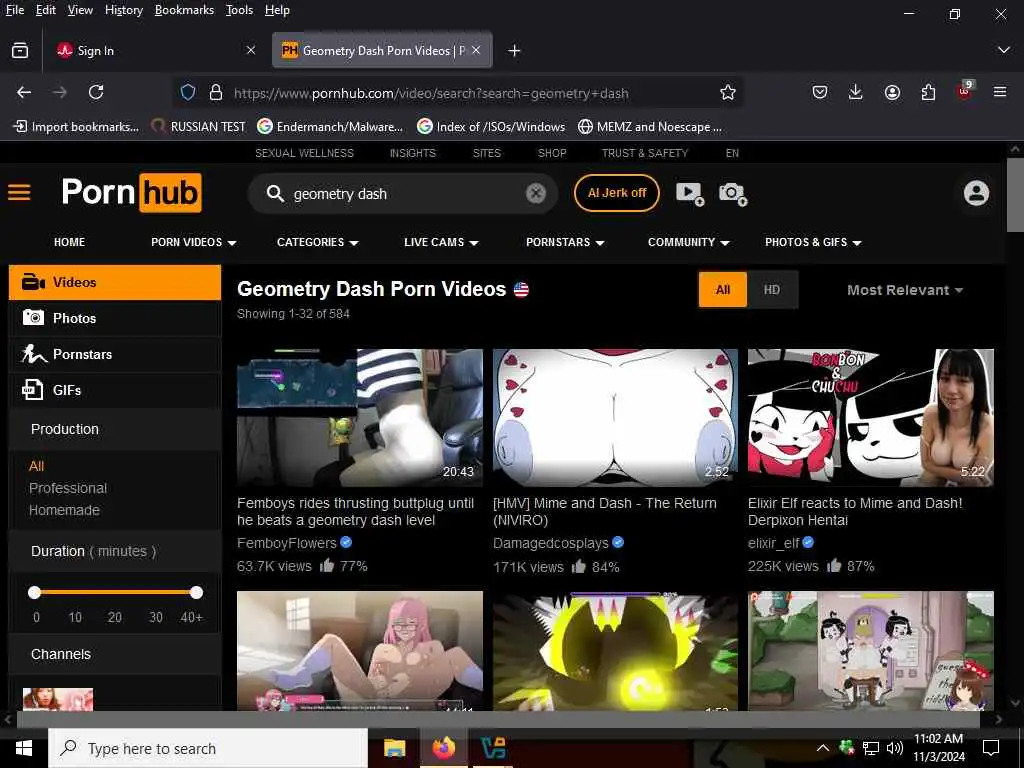Click the Firefox taskbar icon
The image size is (1024, 768).
point(443,748)
